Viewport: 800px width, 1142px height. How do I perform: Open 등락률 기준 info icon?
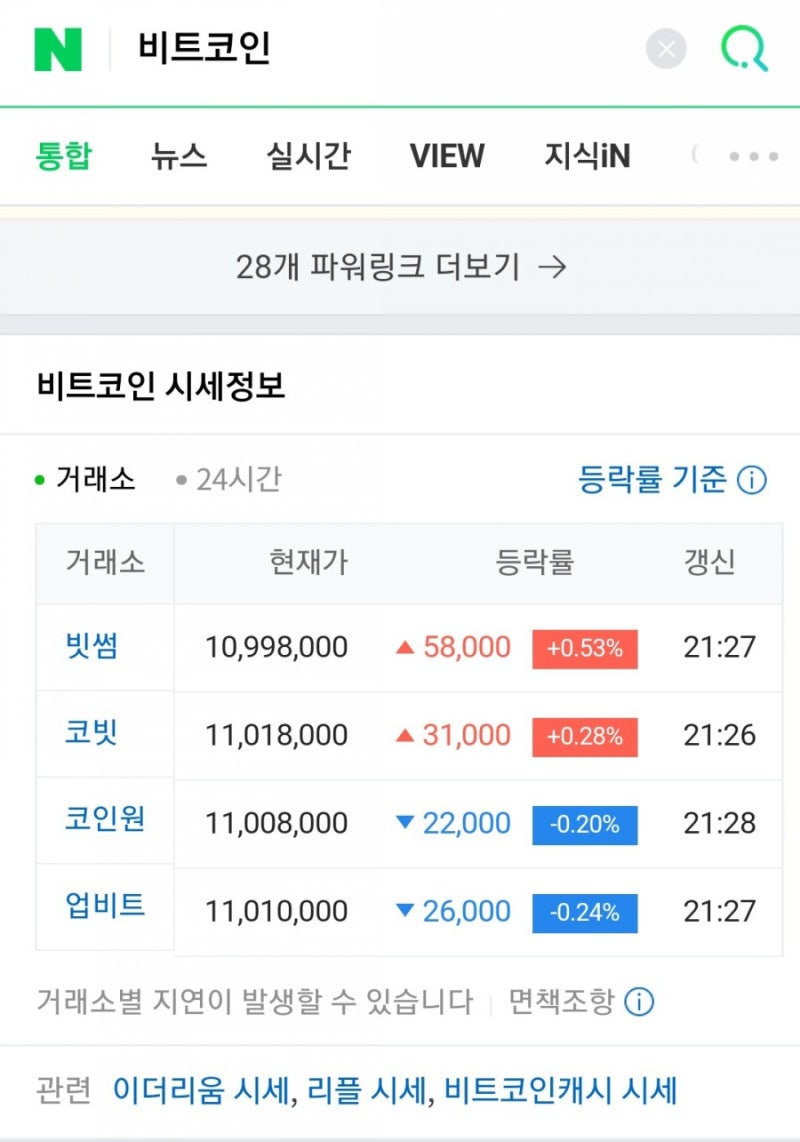click(x=751, y=480)
